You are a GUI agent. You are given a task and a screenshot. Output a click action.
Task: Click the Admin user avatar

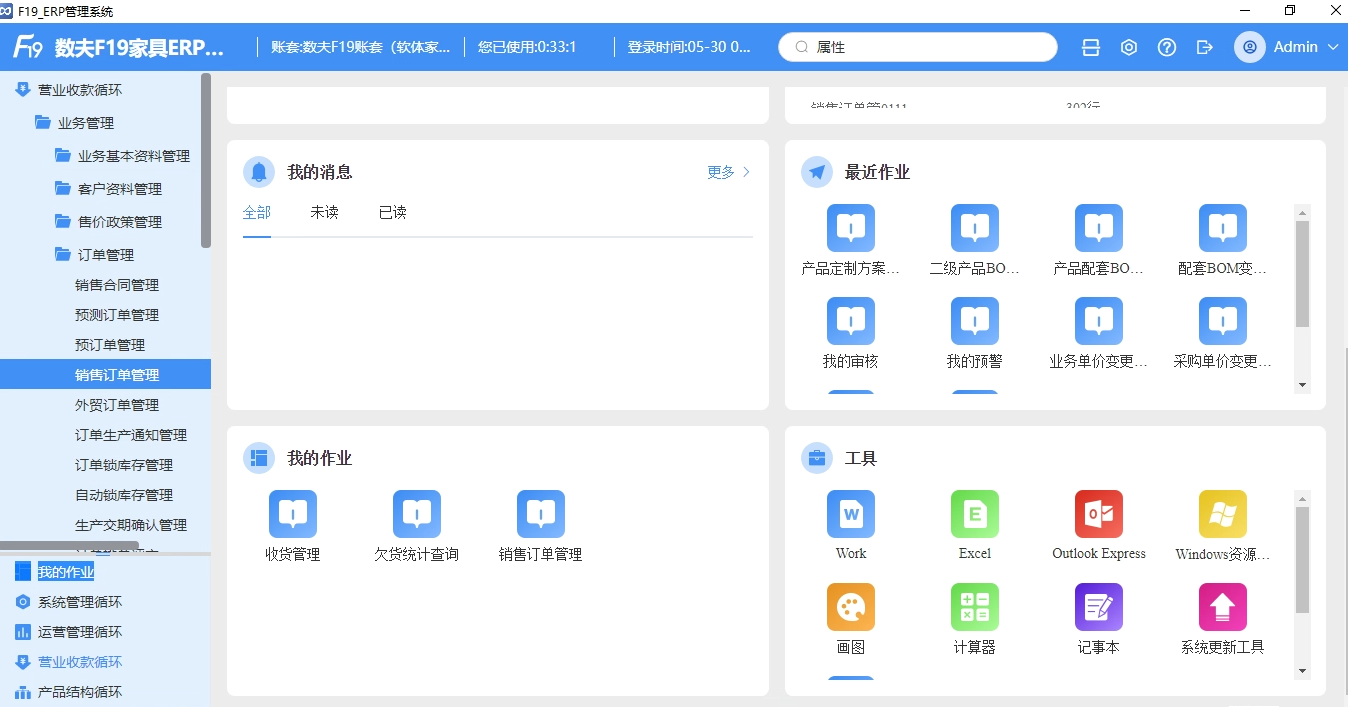click(x=1250, y=47)
